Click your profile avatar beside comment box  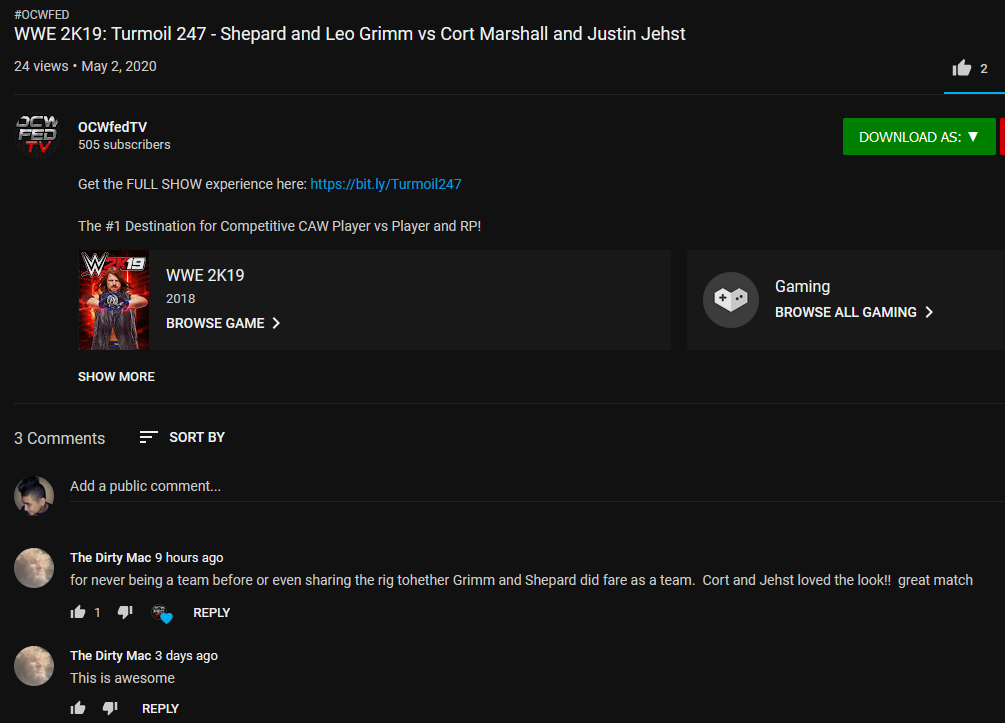coord(34,495)
